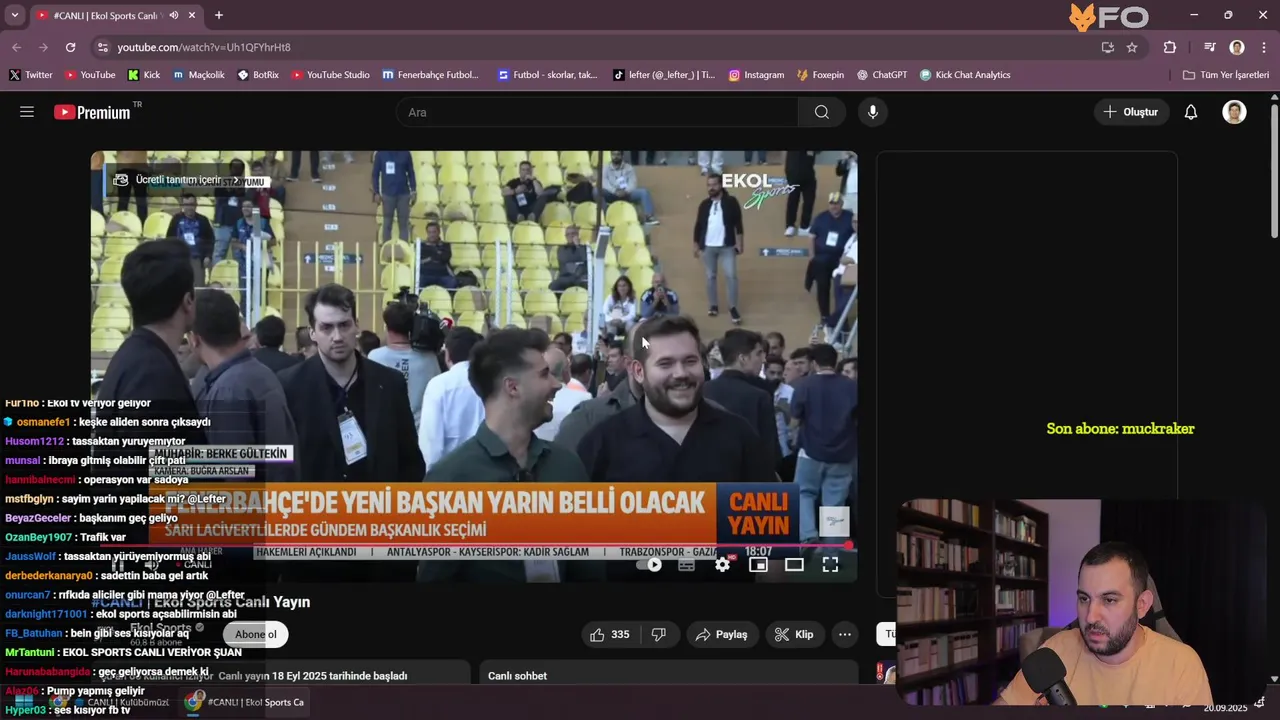
Task: Bookmark this page with the star icon
Action: [1132, 47]
